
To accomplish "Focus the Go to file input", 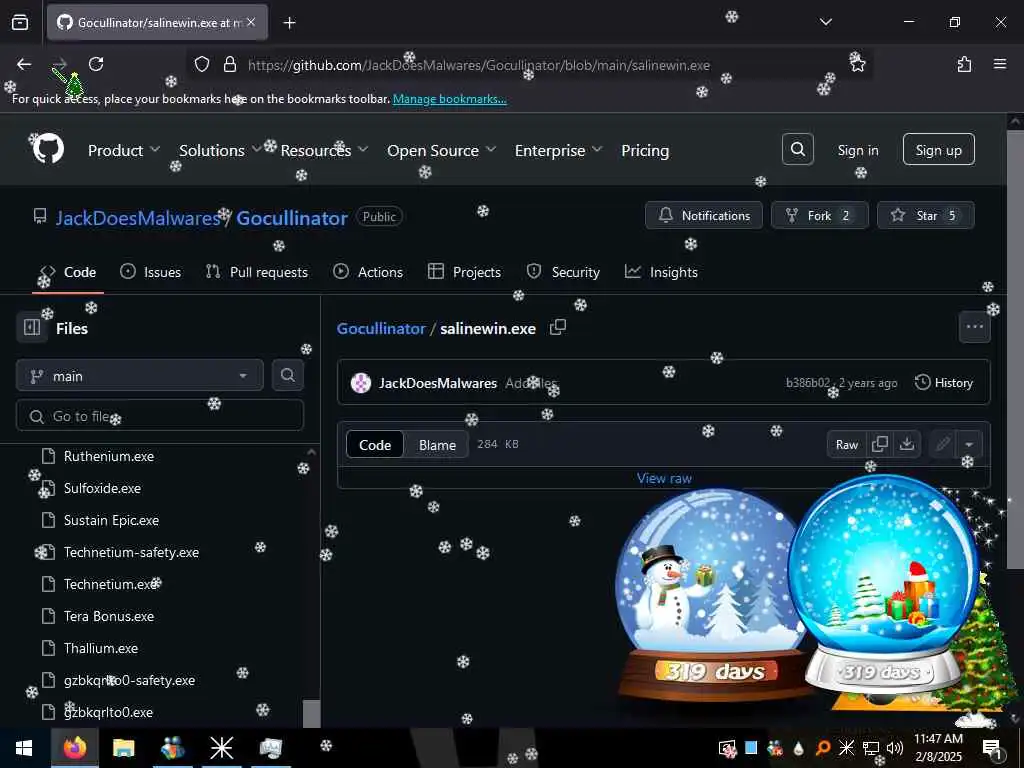I will pos(159,416).
